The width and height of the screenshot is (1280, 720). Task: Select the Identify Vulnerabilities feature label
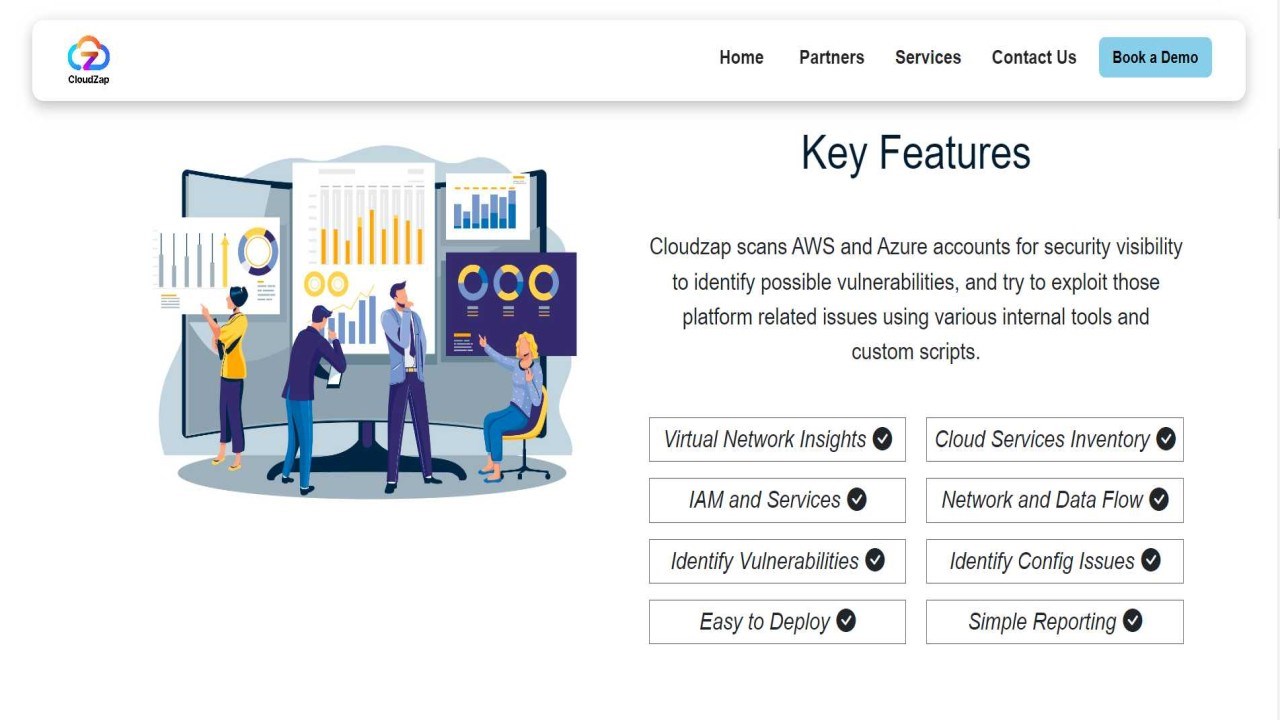[x=764, y=561]
